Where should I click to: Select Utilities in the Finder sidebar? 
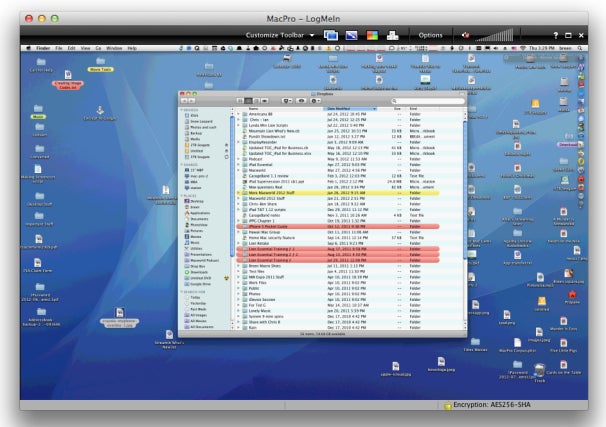(193, 248)
